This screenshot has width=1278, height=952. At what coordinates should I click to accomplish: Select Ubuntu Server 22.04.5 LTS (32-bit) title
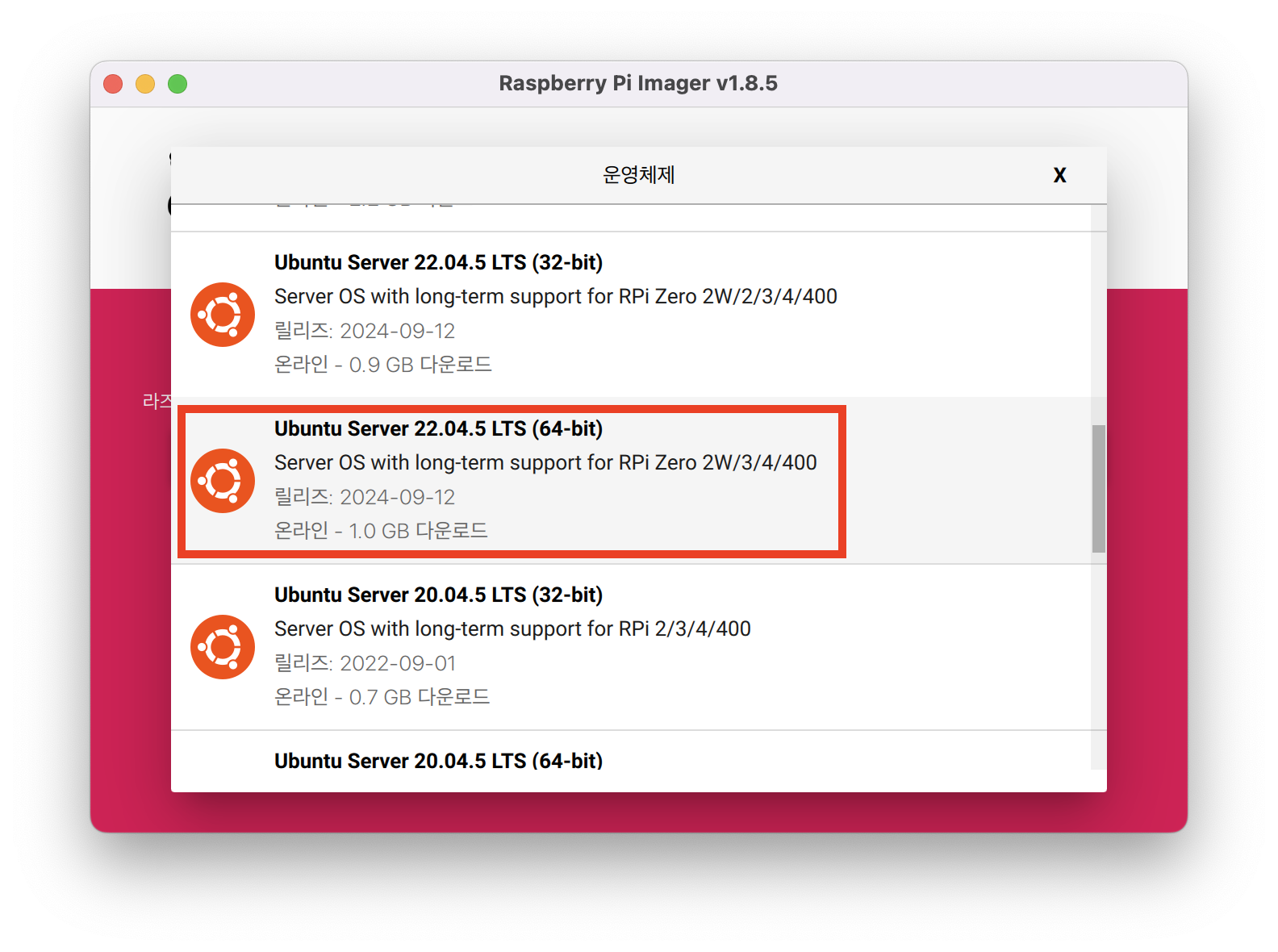point(438,262)
